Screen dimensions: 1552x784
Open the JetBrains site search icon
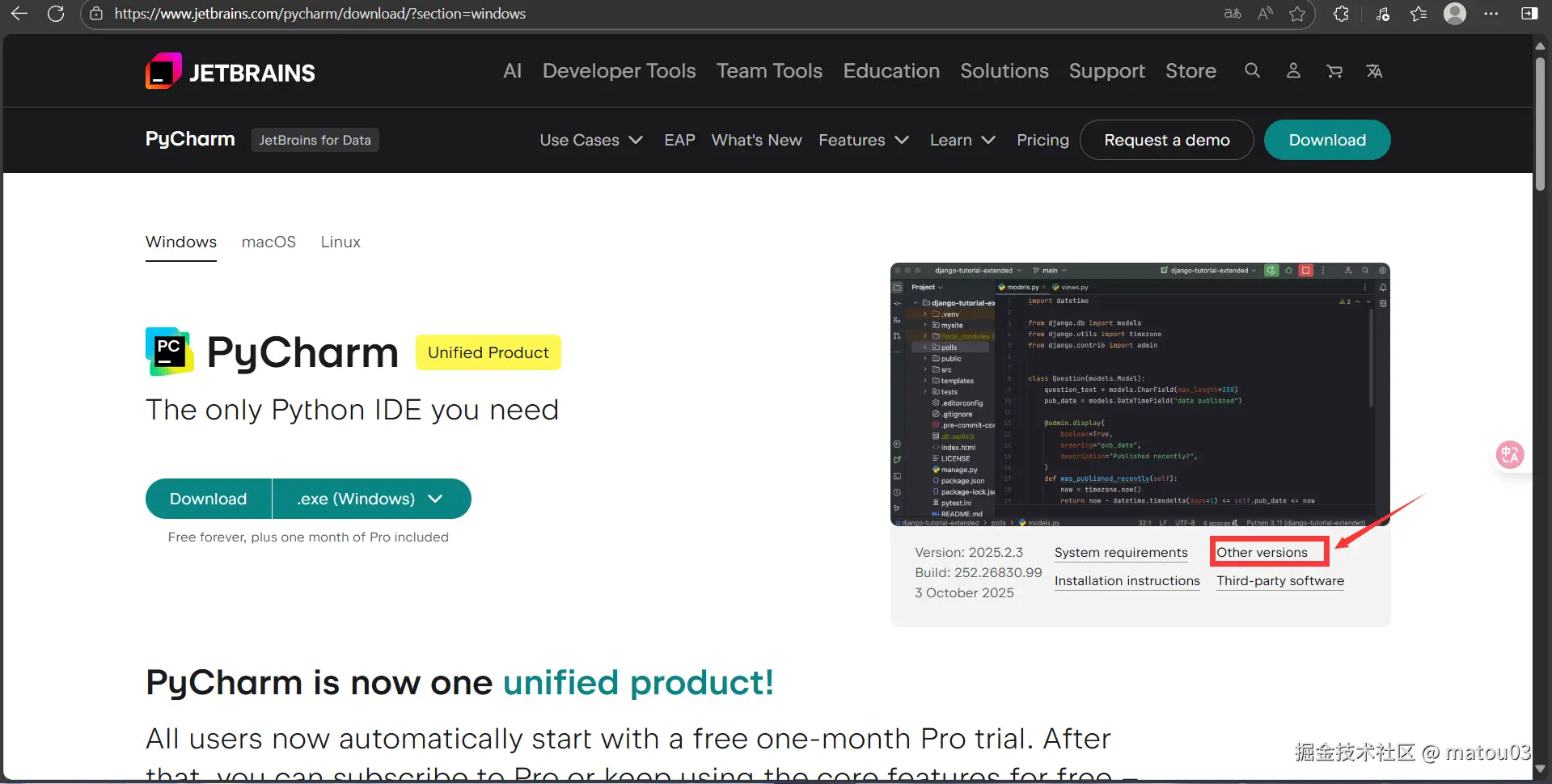[x=1252, y=71]
